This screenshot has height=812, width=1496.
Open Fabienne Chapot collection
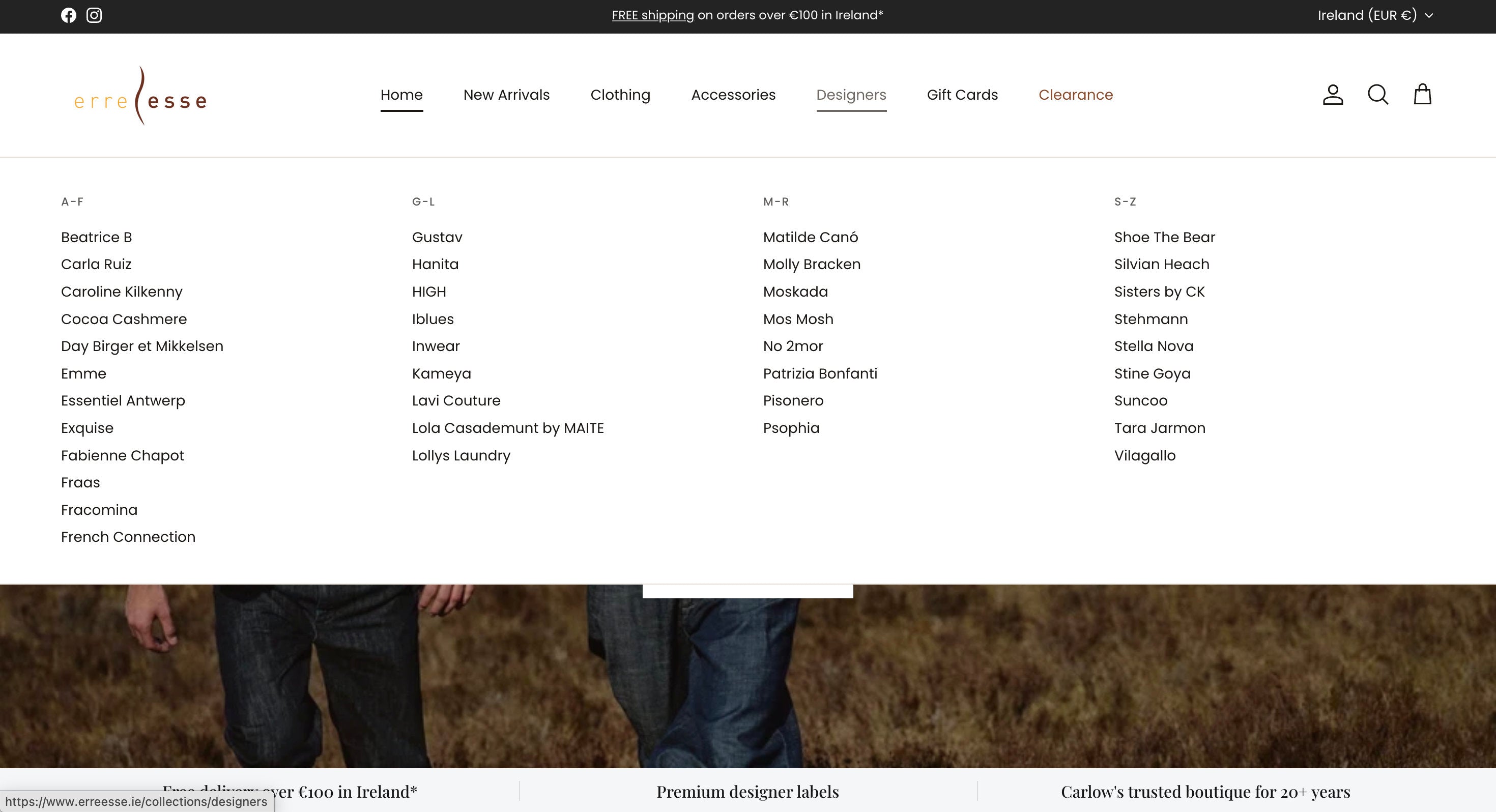[x=122, y=455]
